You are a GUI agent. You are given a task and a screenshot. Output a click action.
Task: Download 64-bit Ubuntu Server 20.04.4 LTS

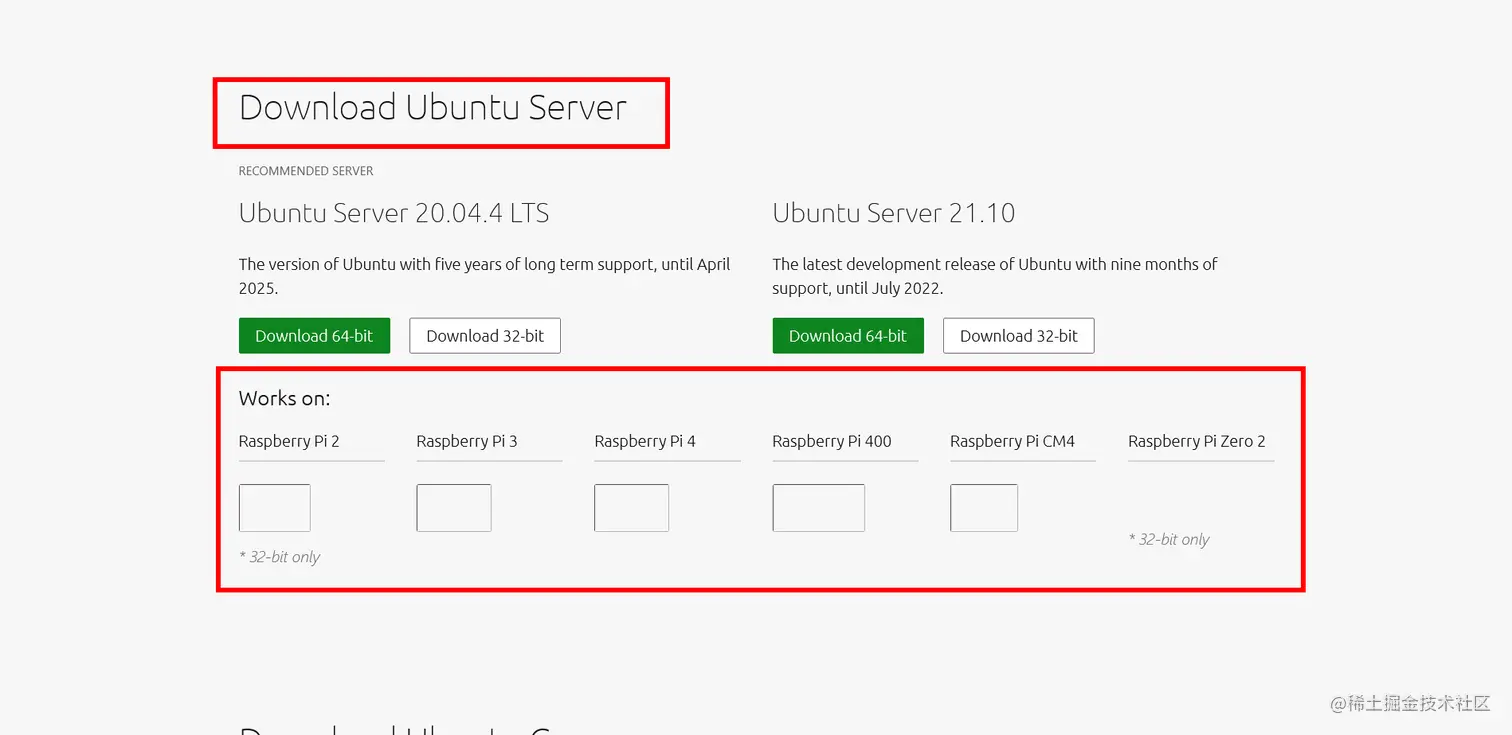tap(314, 336)
